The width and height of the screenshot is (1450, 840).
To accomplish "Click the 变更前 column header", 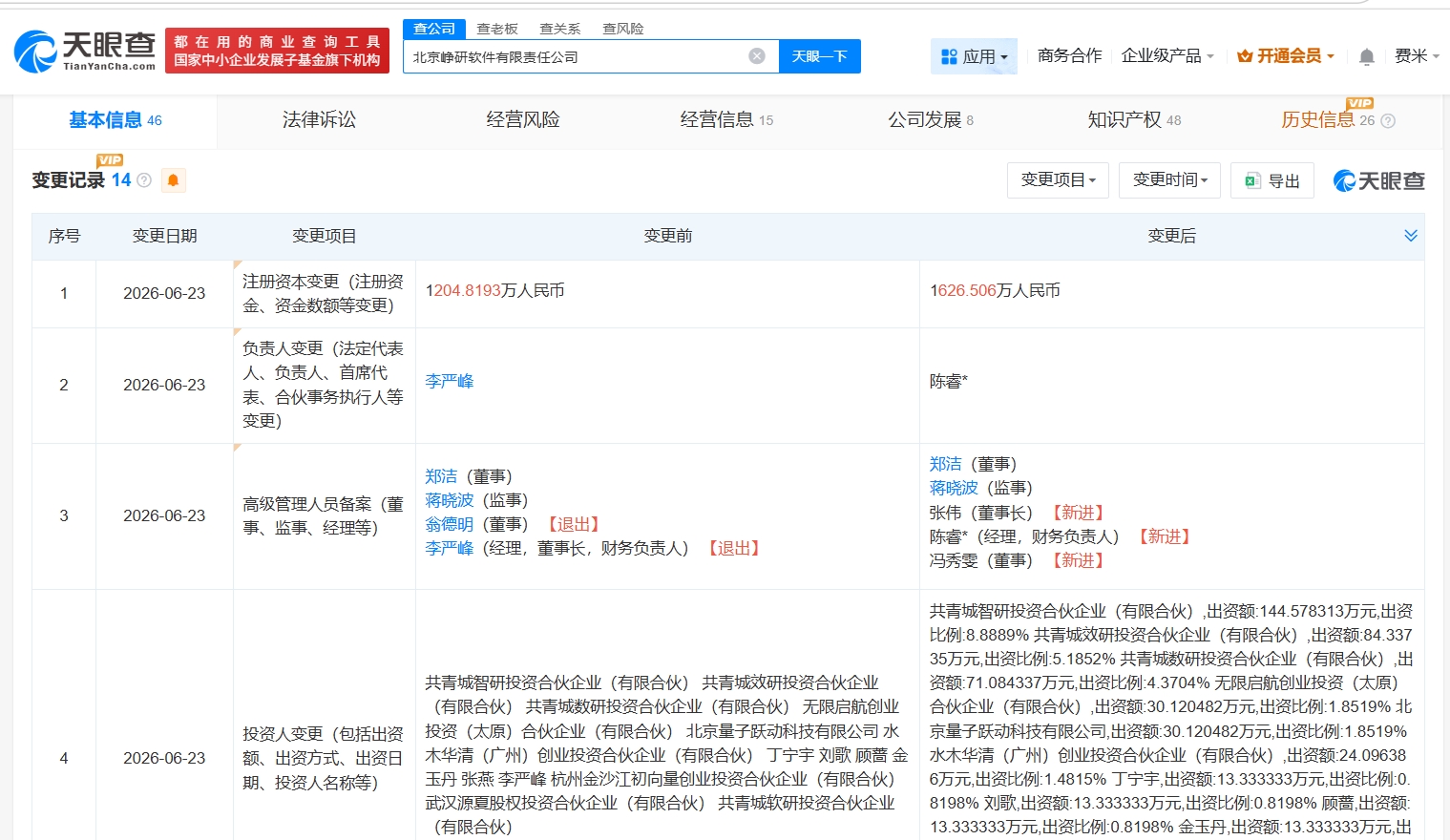I will pyautogui.click(x=667, y=236).
